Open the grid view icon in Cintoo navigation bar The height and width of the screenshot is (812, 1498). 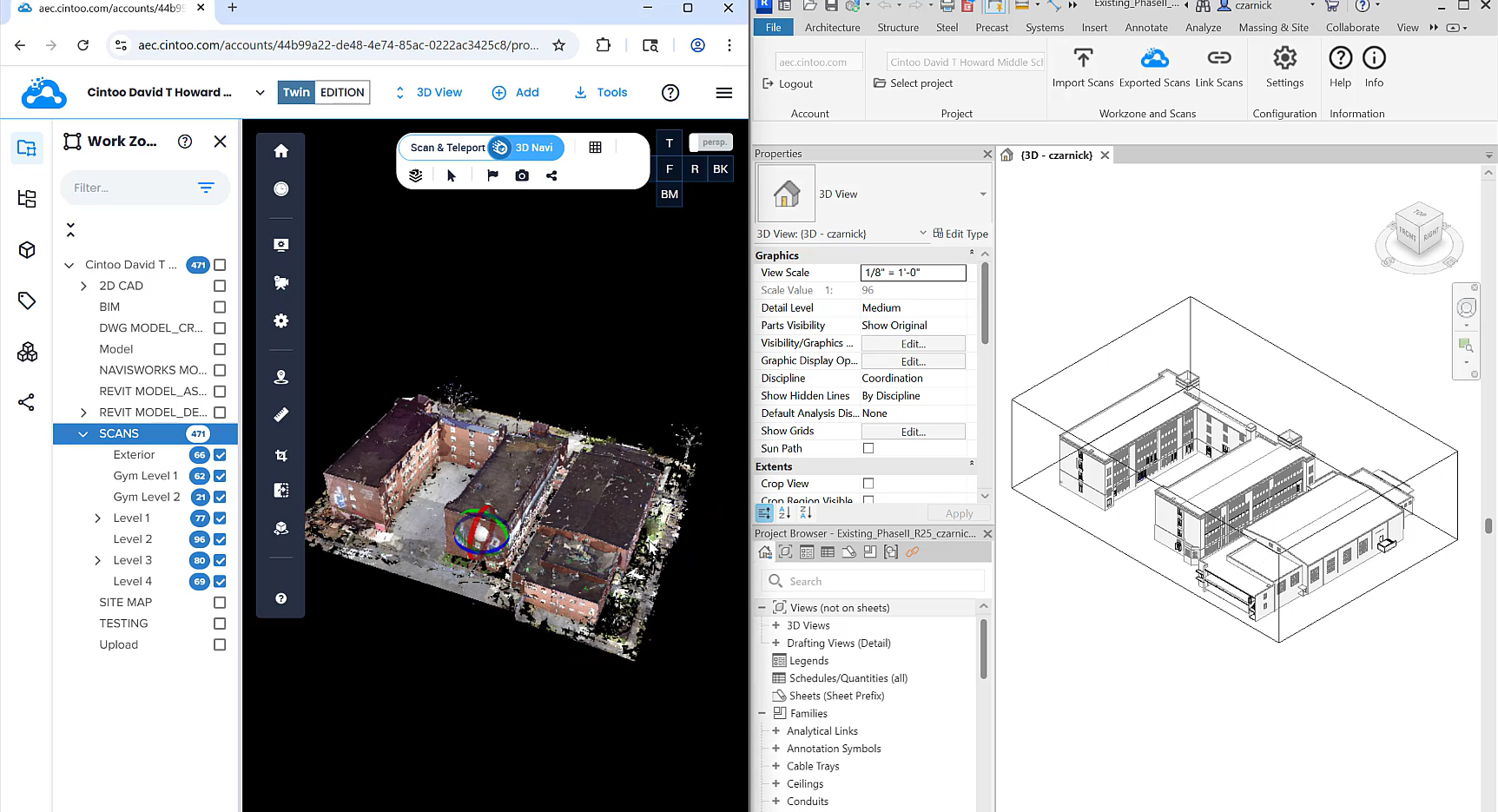point(595,148)
